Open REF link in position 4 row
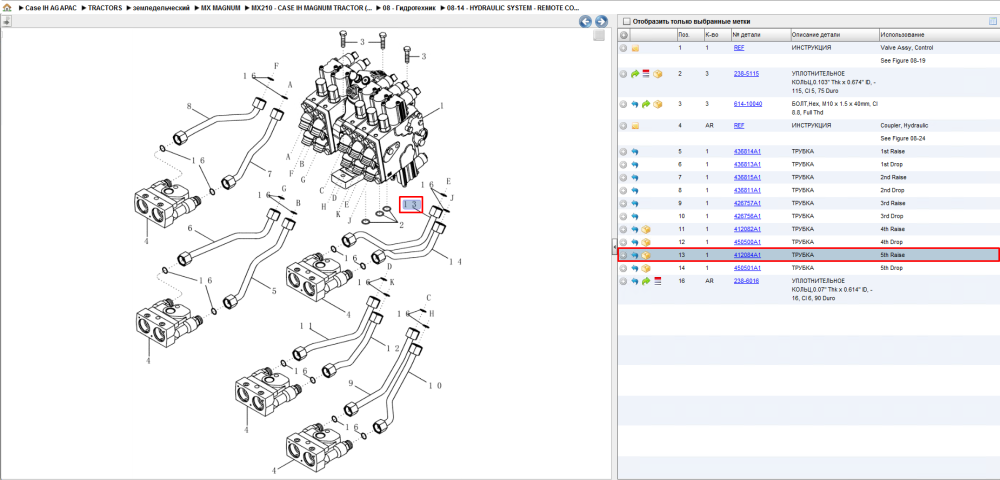The image size is (1000, 480). point(739,126)
